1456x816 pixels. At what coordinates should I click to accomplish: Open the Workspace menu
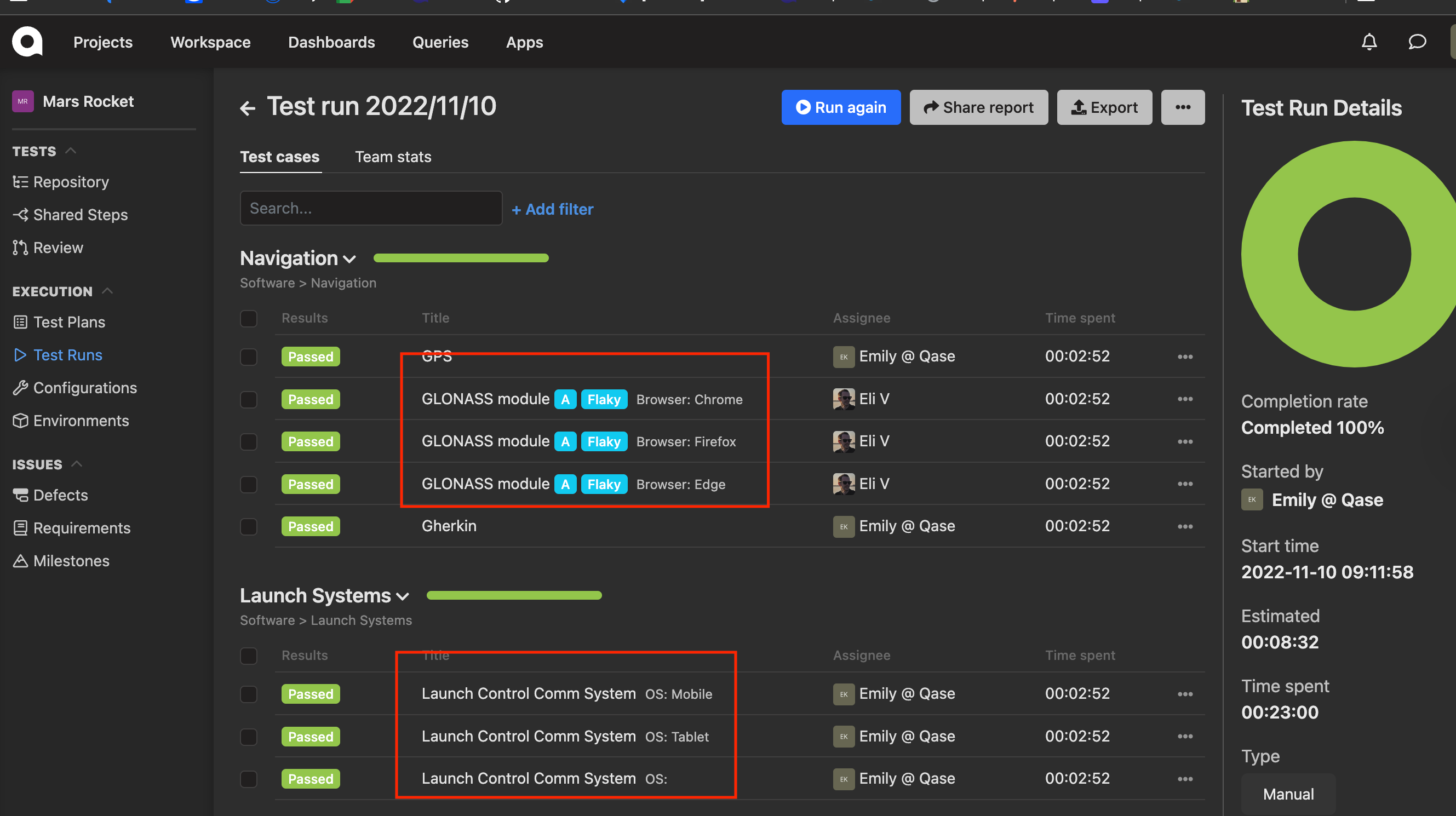pyautogui.click(x=210, y=42)
